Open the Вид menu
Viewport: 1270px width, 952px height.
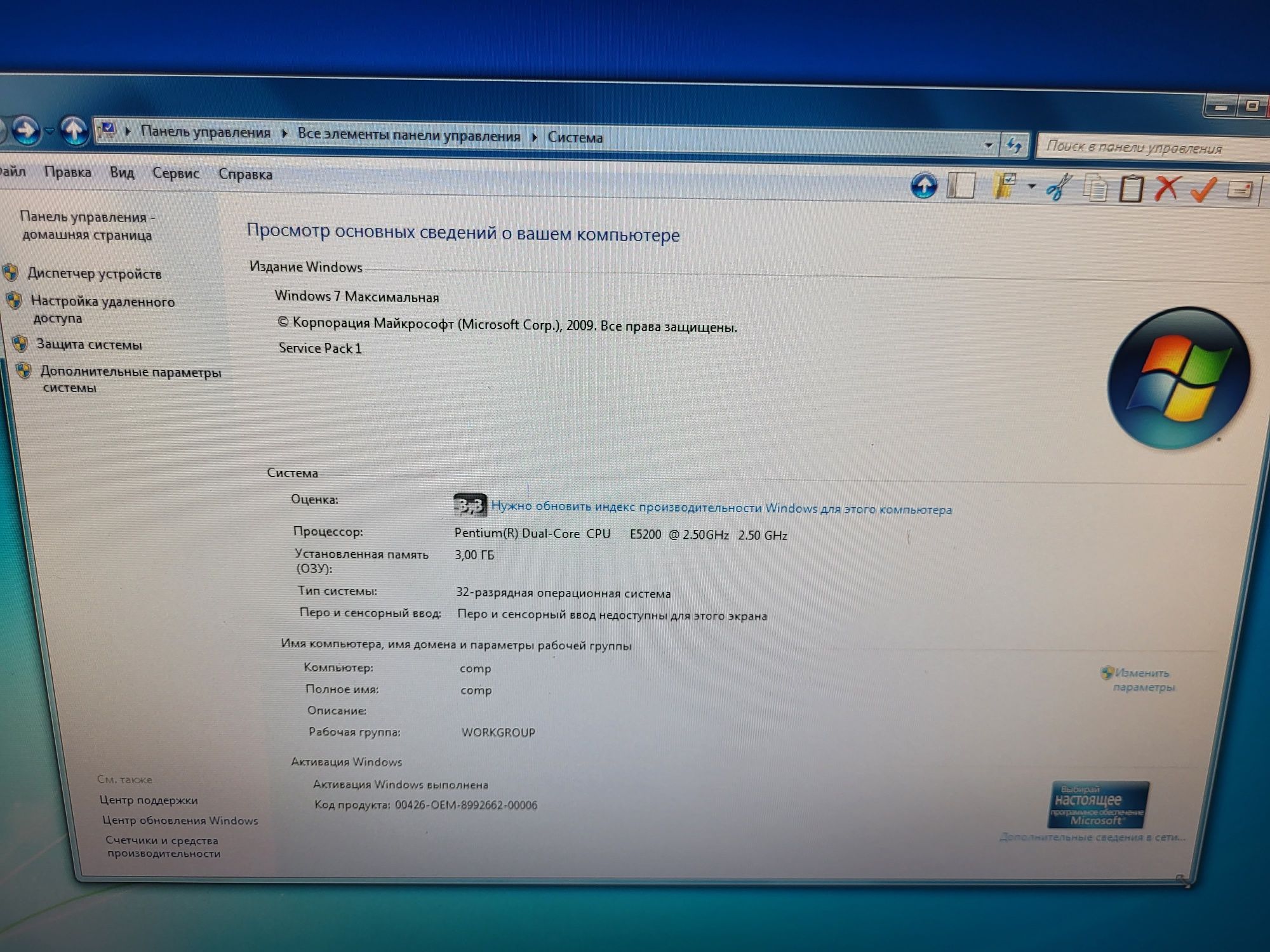pyautogui.click(x=122, y=173)
